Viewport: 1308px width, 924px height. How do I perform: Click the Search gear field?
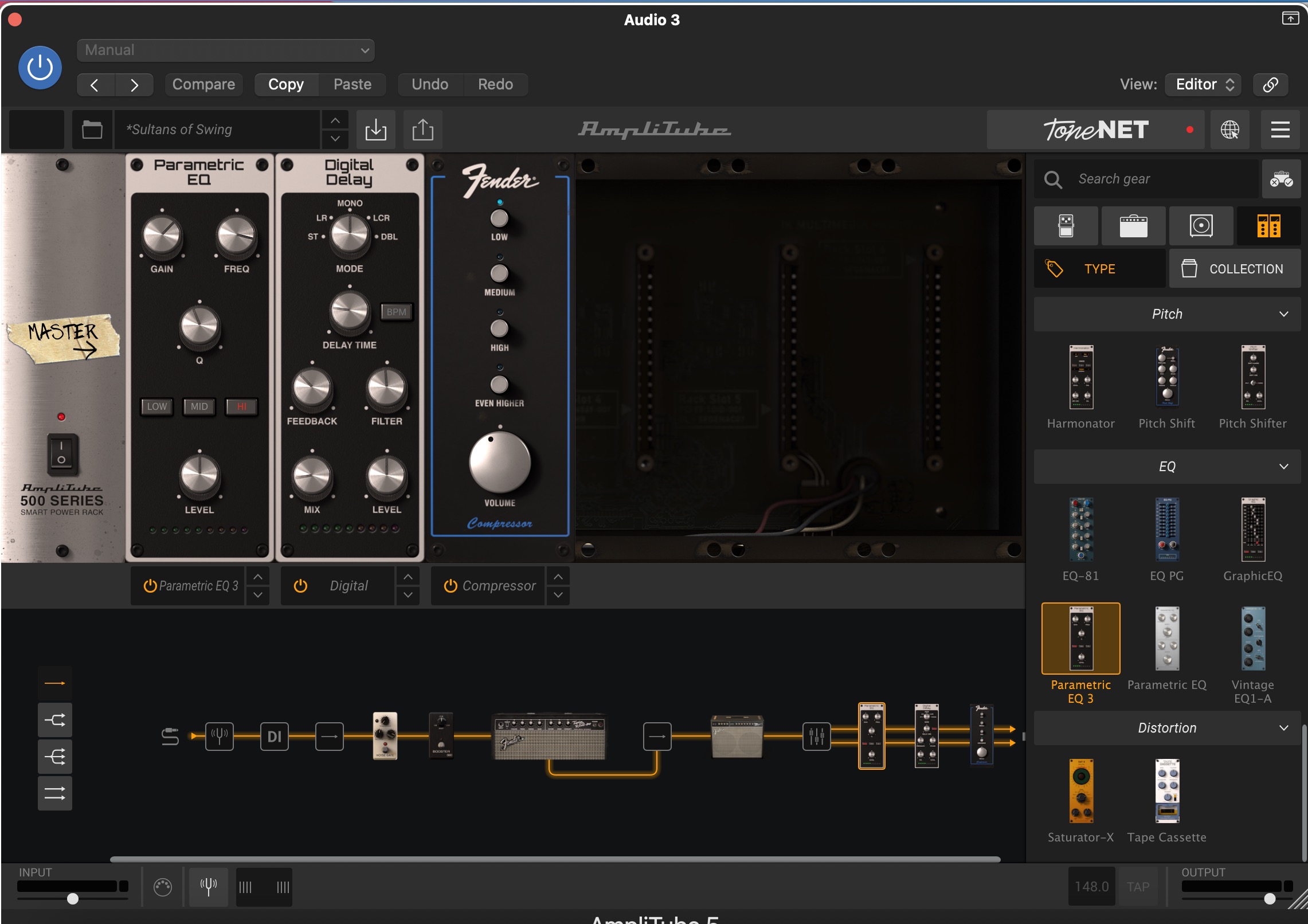(x=1146, y=179)
